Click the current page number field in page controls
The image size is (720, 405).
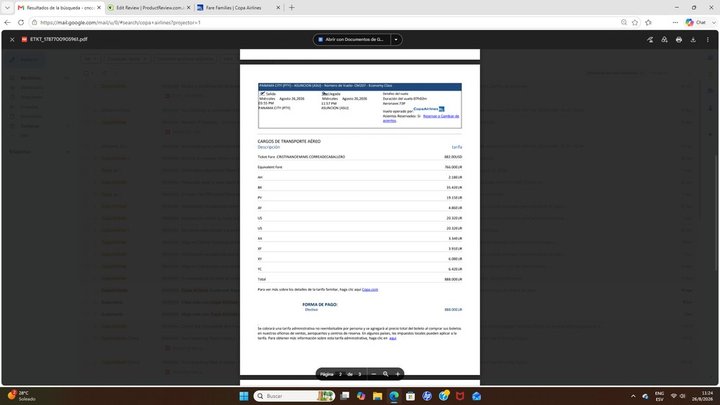coord(340,374)
